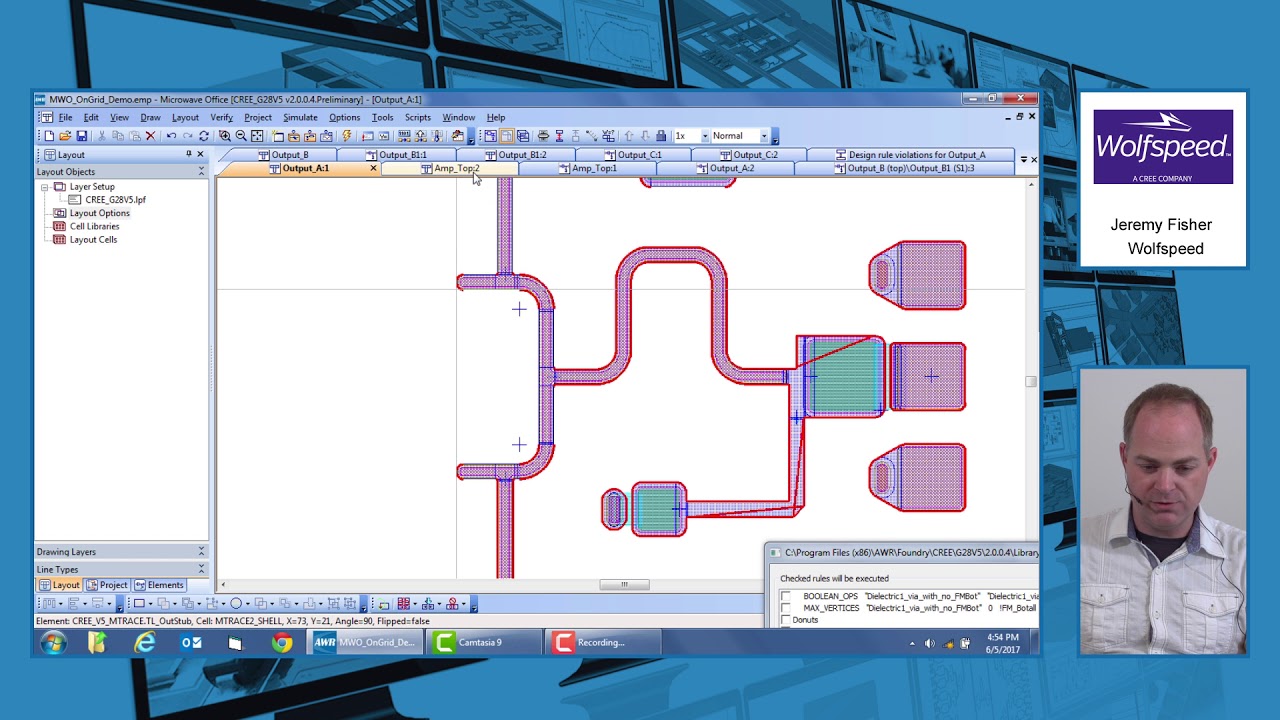Open the Scripts menu
Screen dimensions: 1280x720
[418, 118]
